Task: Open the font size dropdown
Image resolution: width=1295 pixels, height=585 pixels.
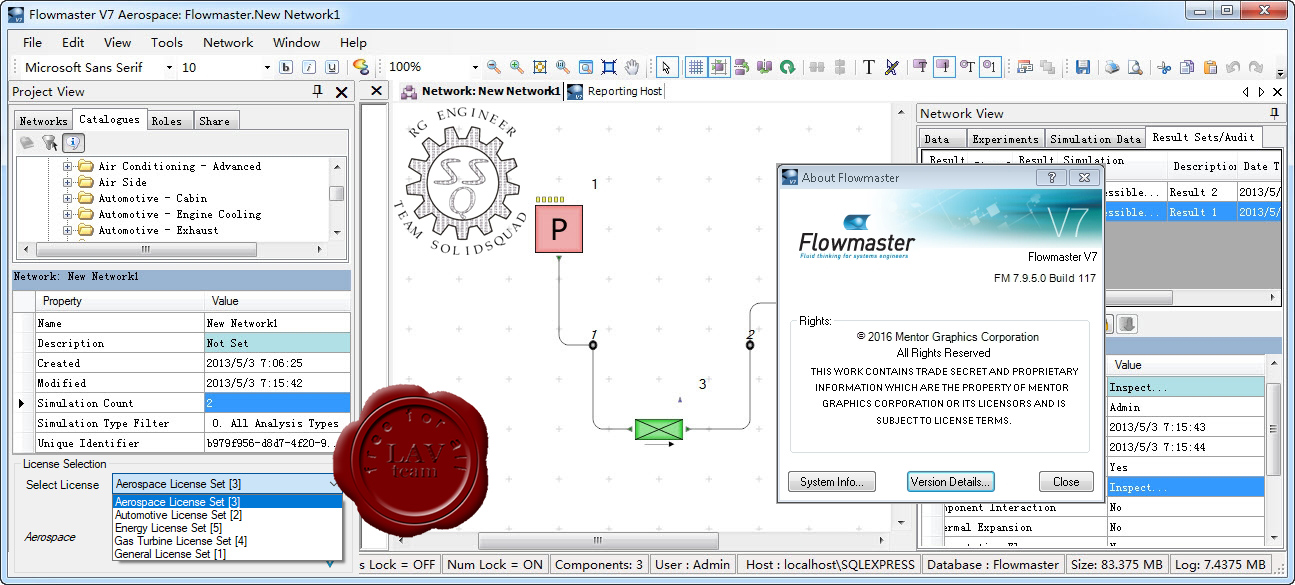Action: tap(267, 67)
